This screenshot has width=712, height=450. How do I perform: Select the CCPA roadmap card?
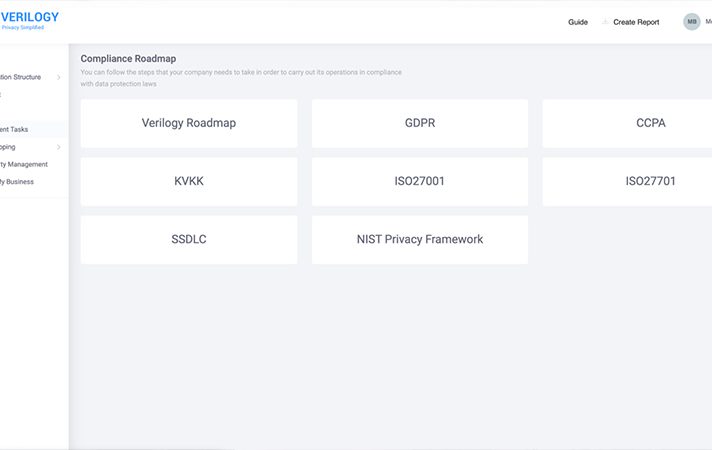[627, 124]
